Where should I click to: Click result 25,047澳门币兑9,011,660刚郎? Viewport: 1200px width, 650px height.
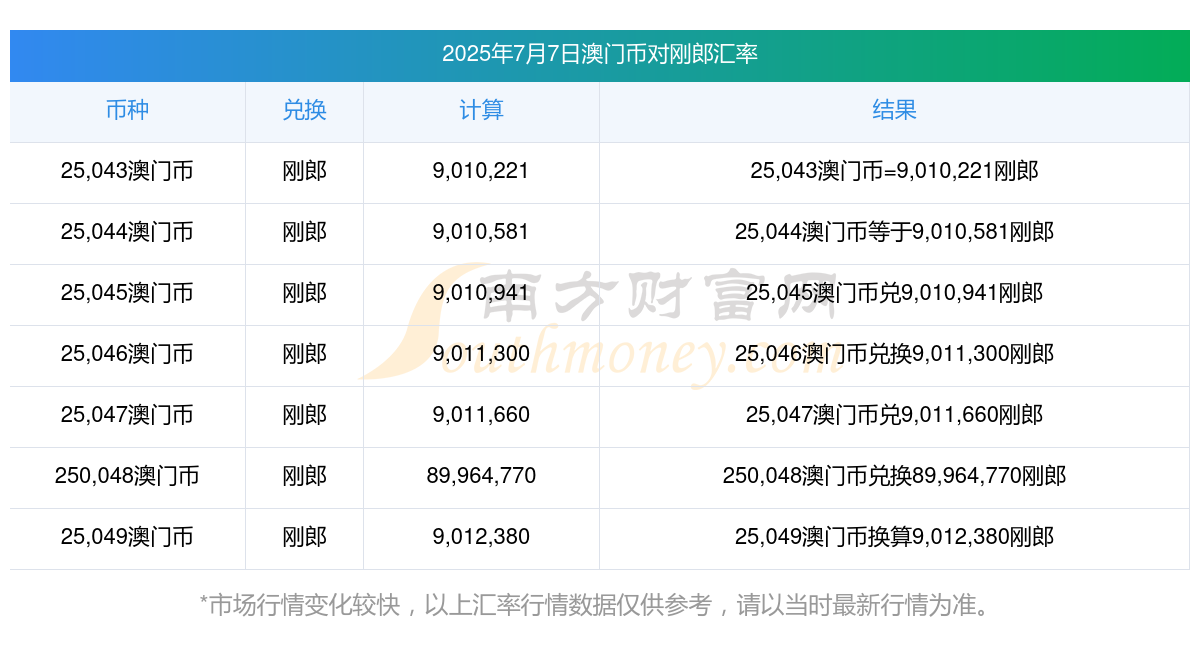tap(894, 415)
